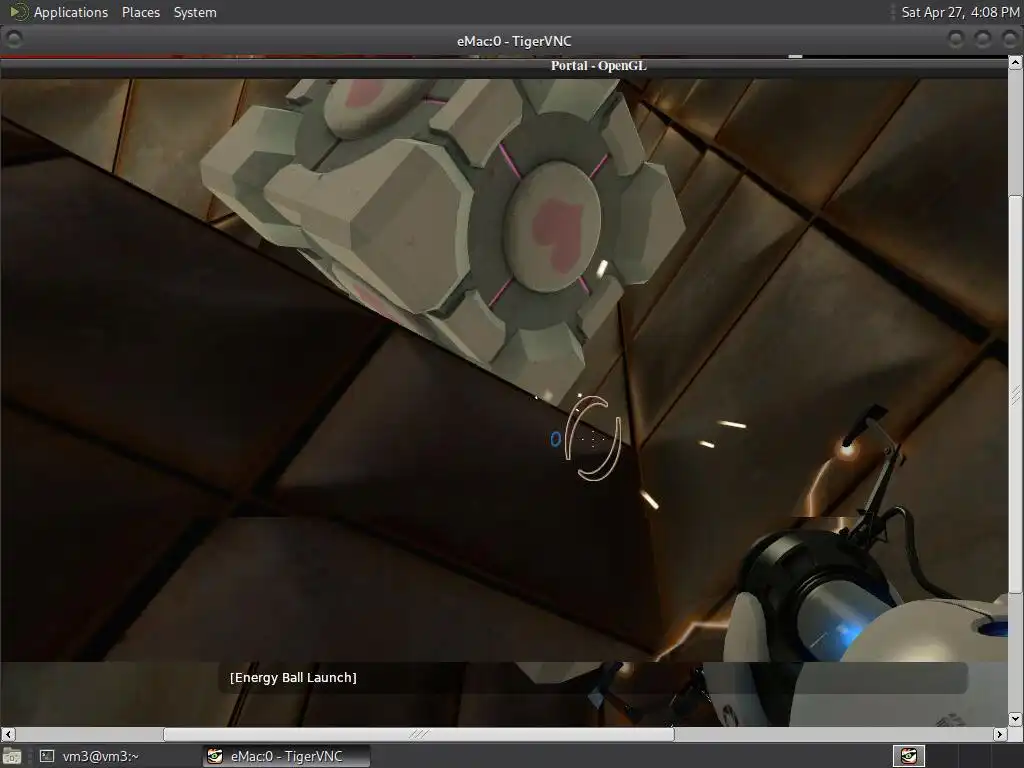Viewport: 1024px width, 768px height.
Task: Click the vertical scrollbar up arrow
Action: point(1015,63)
